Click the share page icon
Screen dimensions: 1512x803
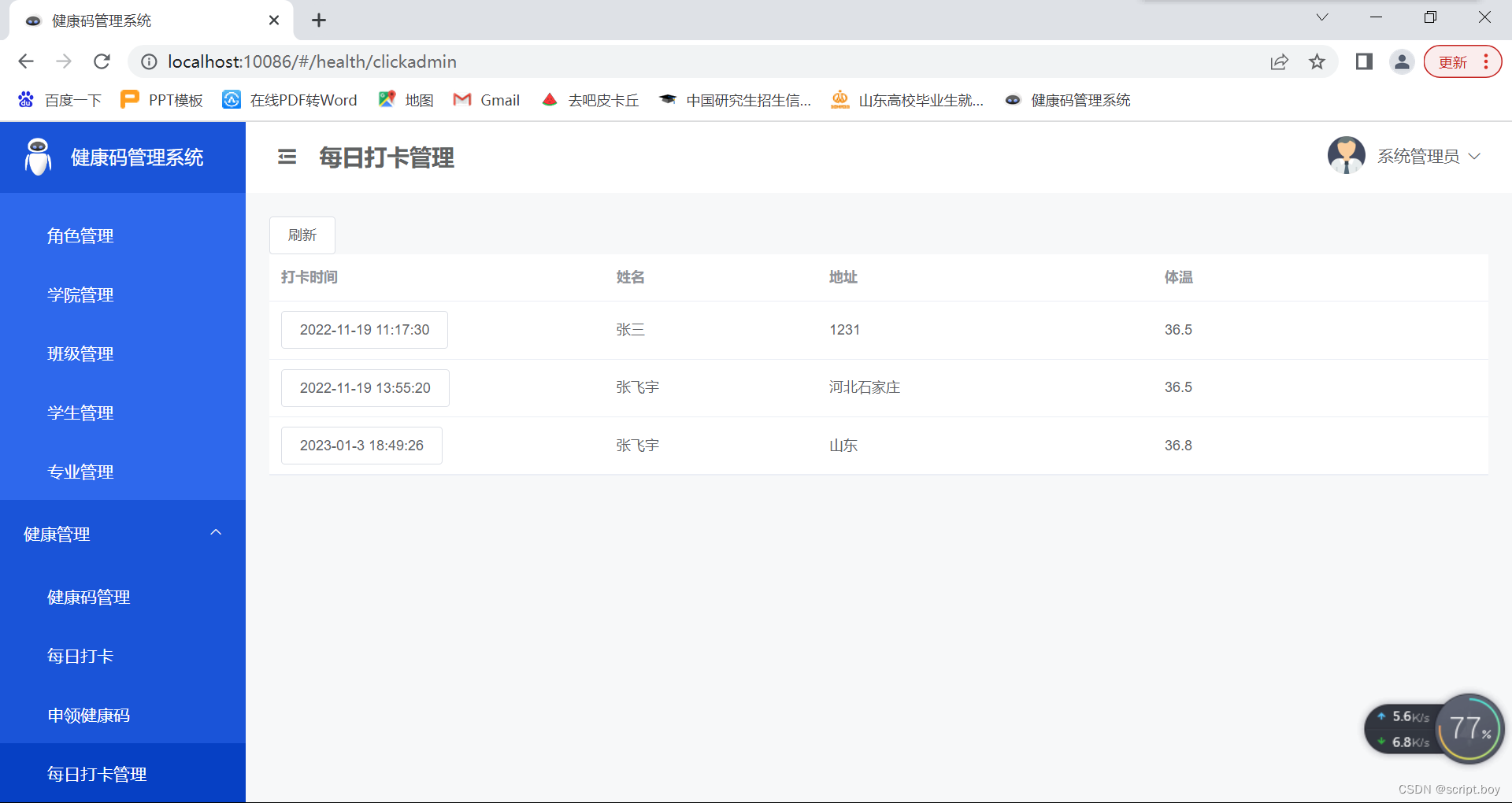(x=1279, y=61)
